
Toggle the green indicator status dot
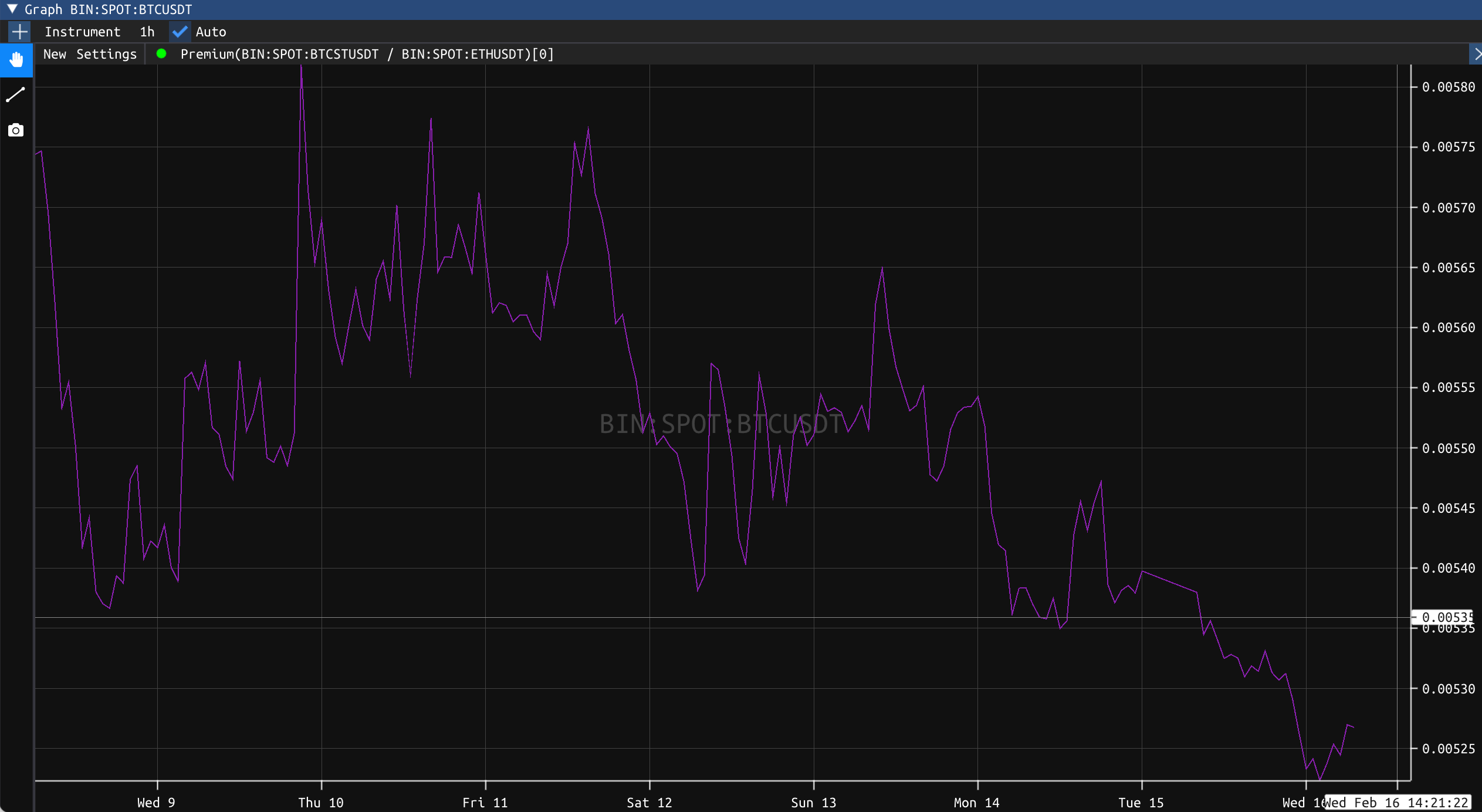(x=161, y=54)
